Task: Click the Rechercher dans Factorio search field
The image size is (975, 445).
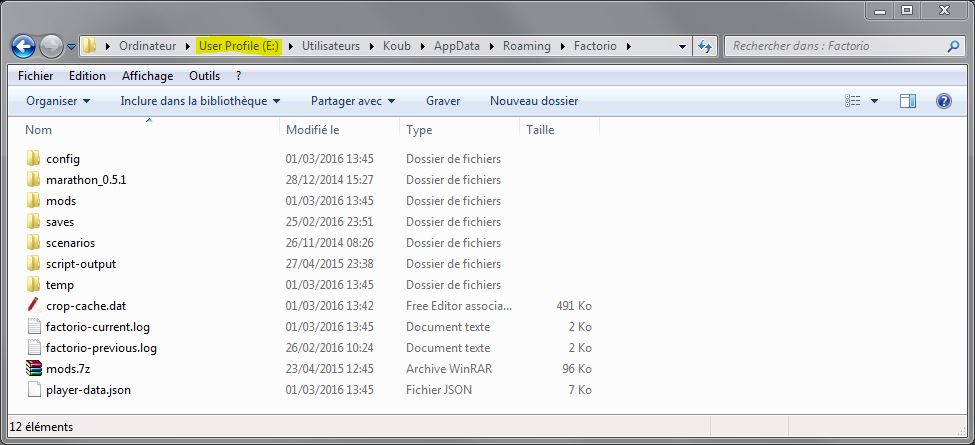Action: pos(835,46)
